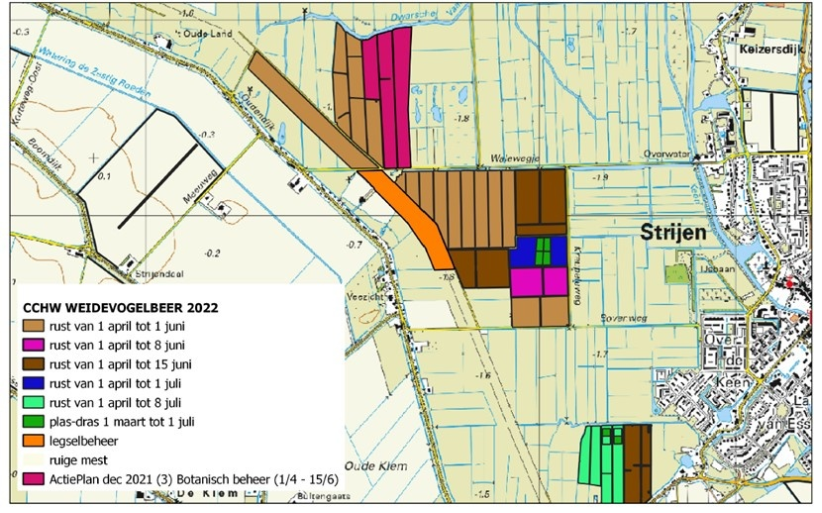Click the Oude Klem place label
The height and width of the screenshot is (513, 822).
coord(371,465)
